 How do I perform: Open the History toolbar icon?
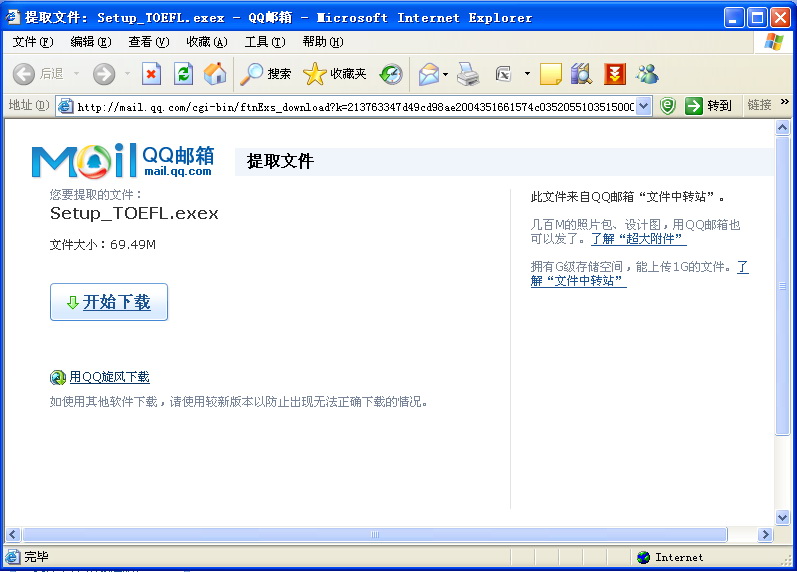pos(391,74)
